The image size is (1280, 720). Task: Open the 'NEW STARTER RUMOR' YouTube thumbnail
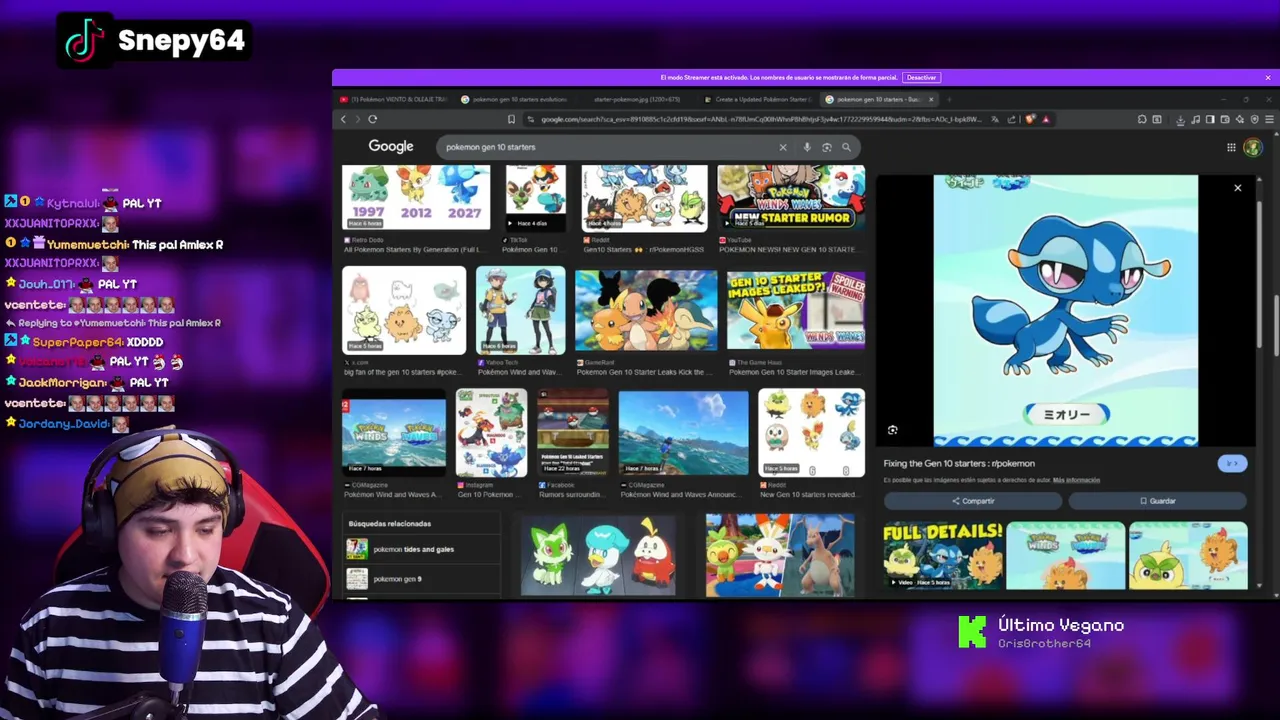791,198
